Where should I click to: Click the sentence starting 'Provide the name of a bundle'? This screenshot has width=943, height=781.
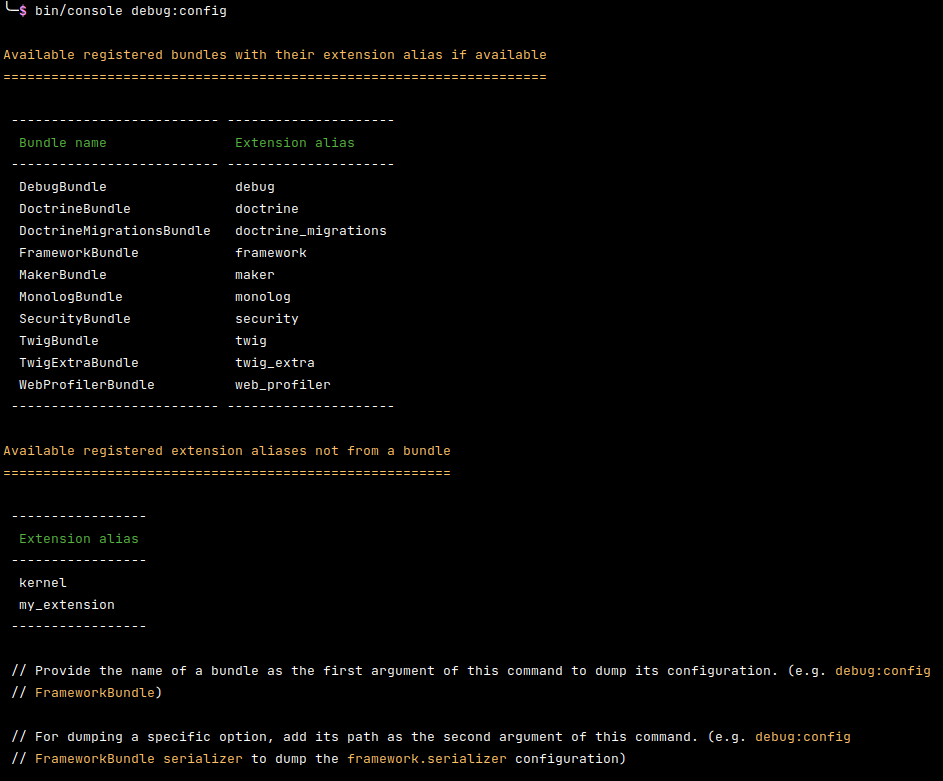click(x=471, y=682)
